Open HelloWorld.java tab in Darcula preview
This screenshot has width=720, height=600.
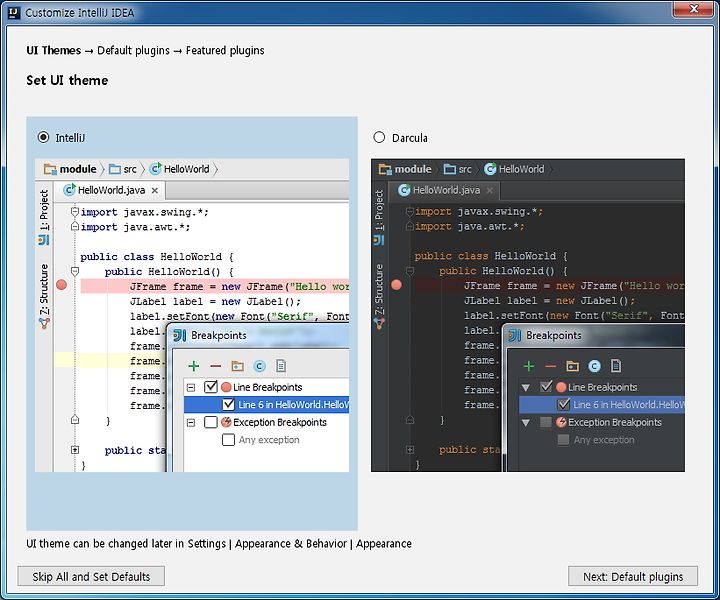[445, 190]
